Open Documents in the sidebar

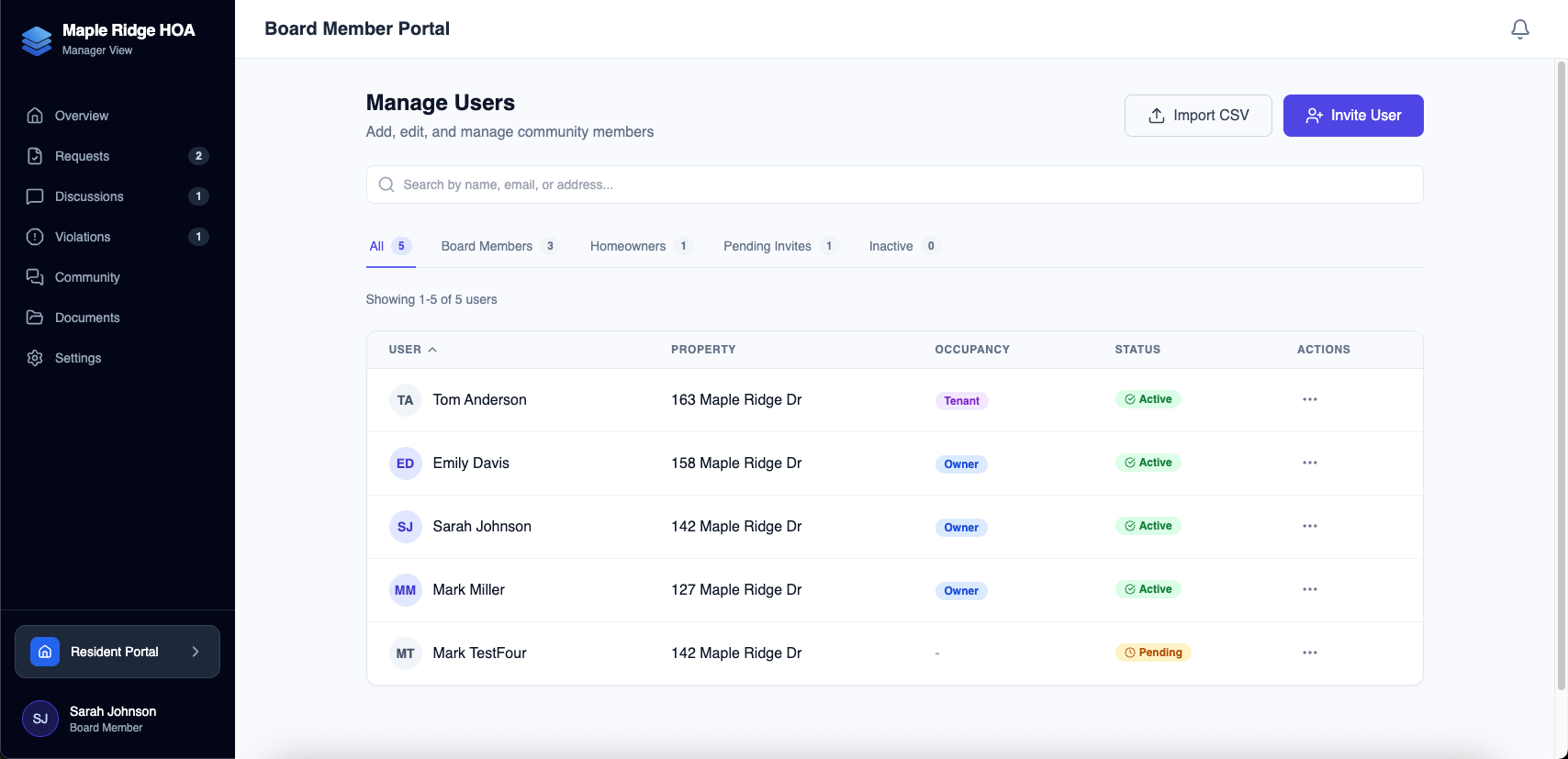tap(118, 318)
